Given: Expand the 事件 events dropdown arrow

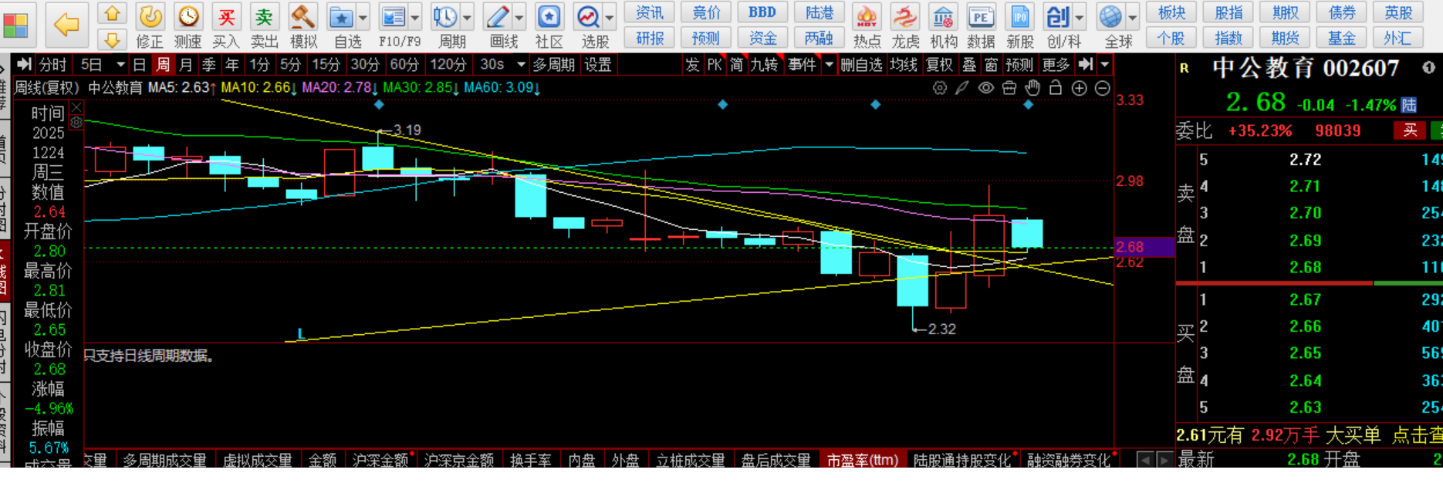Looking at the screenshot, I should (829, 65).
